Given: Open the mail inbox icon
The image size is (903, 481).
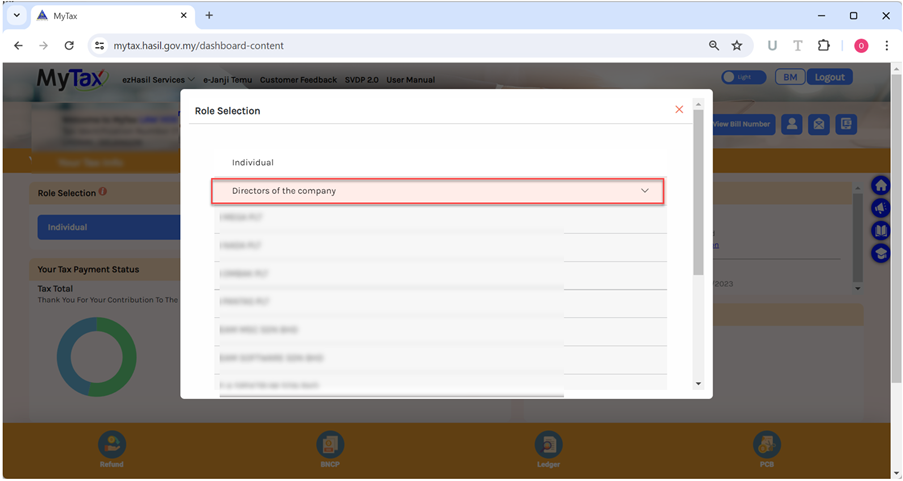Looking at the screenshot, I should [819, 124].
